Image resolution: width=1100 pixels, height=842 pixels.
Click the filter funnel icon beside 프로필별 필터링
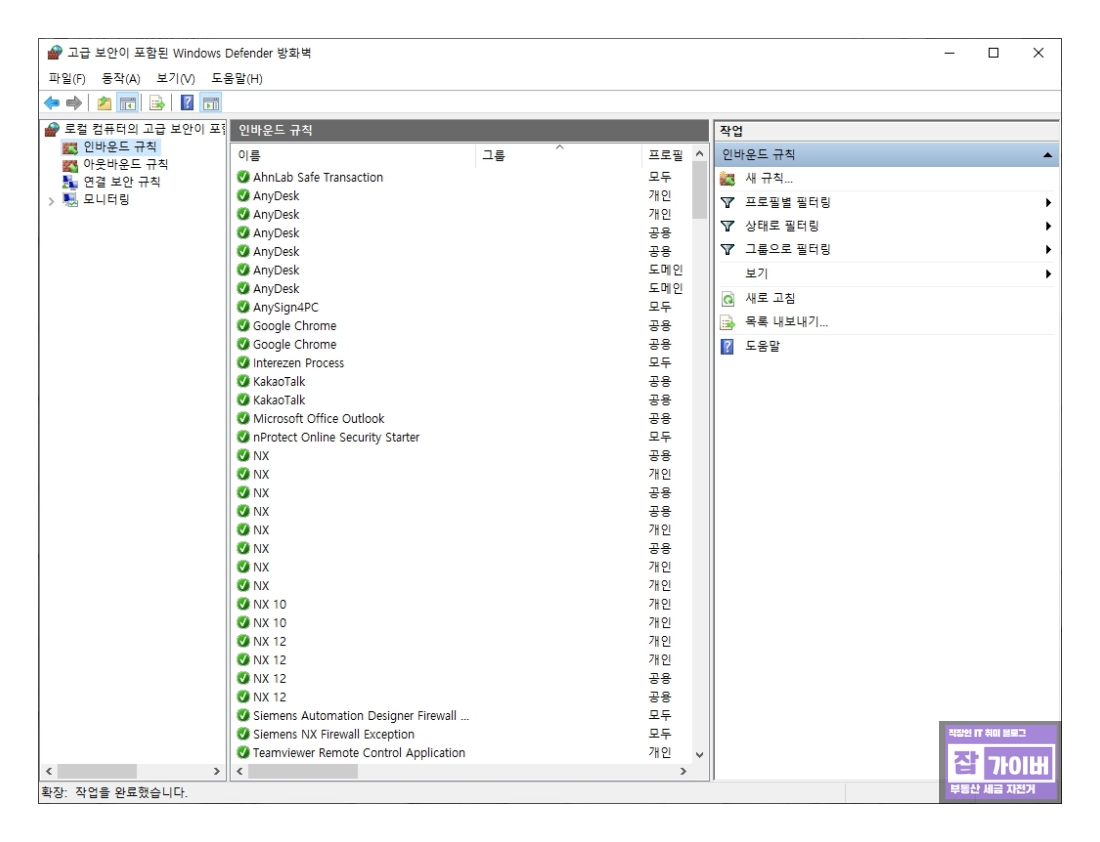[728, 202]
